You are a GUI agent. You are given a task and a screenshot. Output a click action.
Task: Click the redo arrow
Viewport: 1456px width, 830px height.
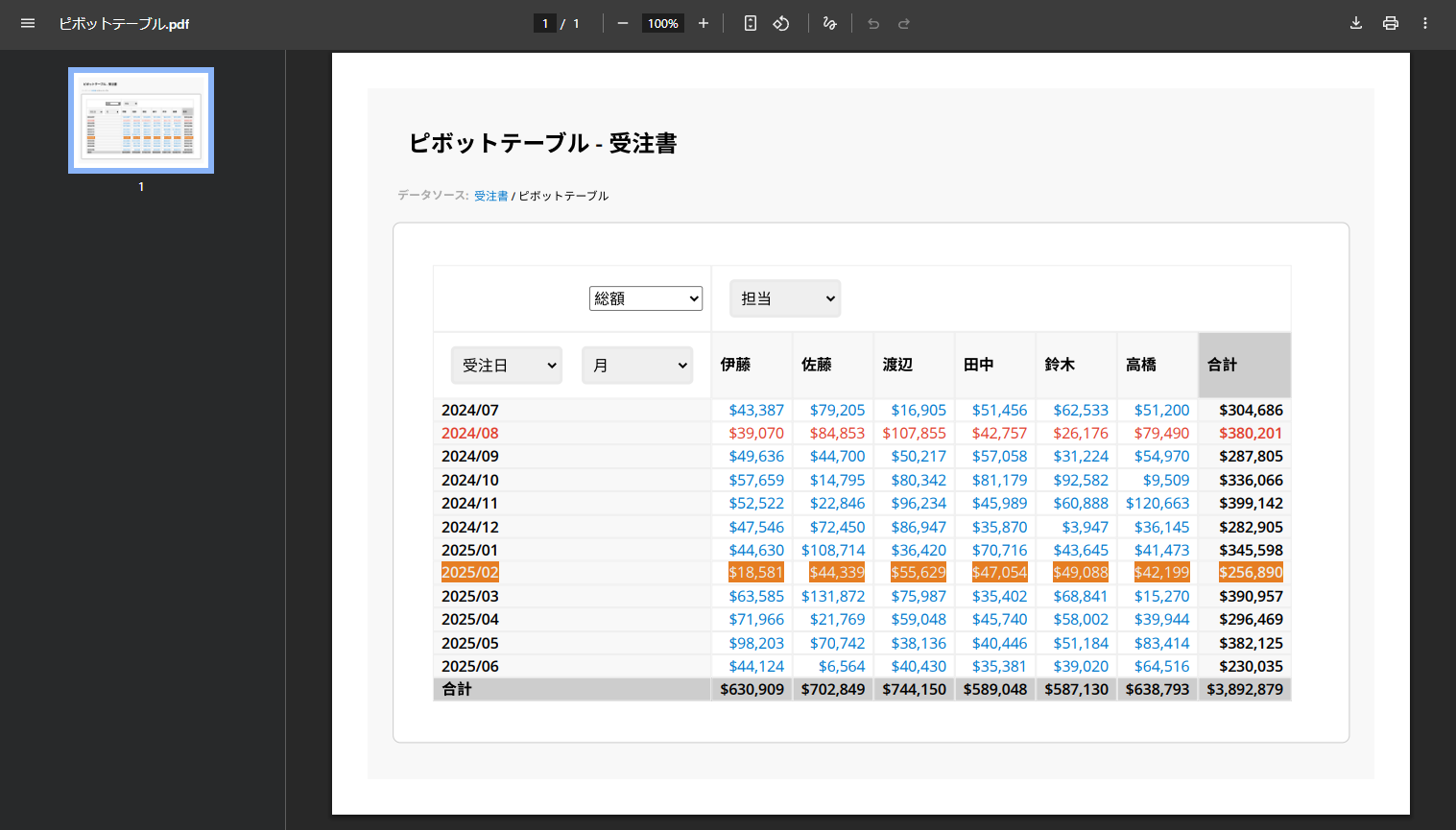(904, 23)
